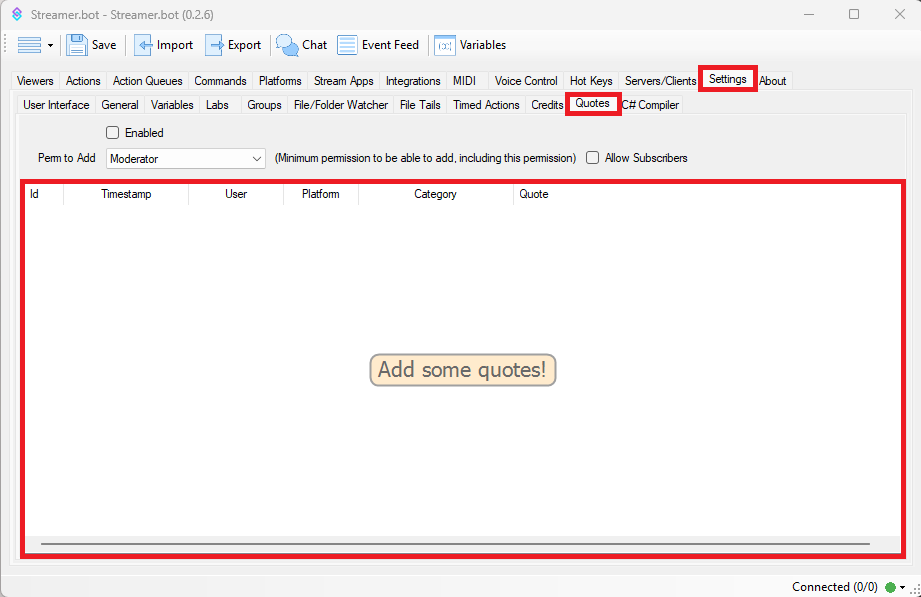The width and height of the screenshot is (921, 597).
Task: Sort quotes by Timestamp column header
Action: point(126,194)
